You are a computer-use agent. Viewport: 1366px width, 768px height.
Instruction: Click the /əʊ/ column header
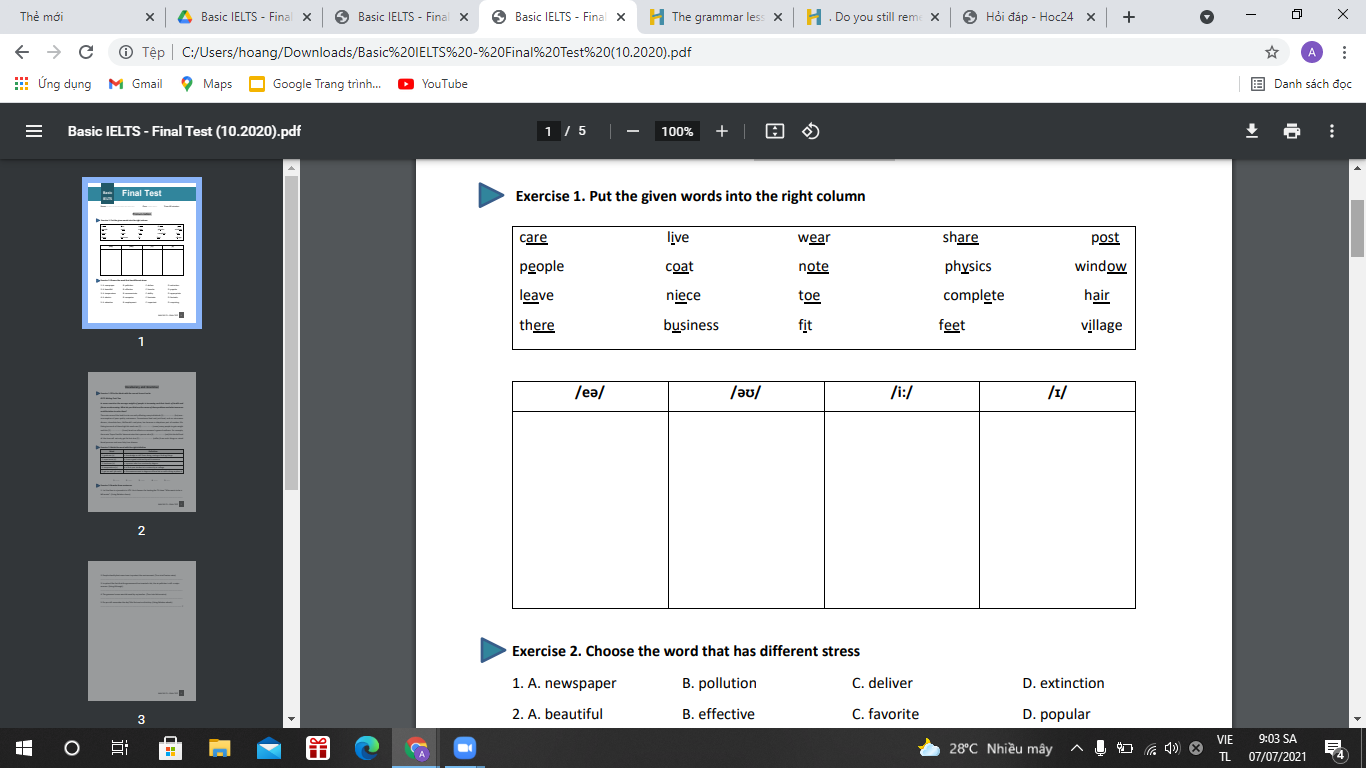746,395
